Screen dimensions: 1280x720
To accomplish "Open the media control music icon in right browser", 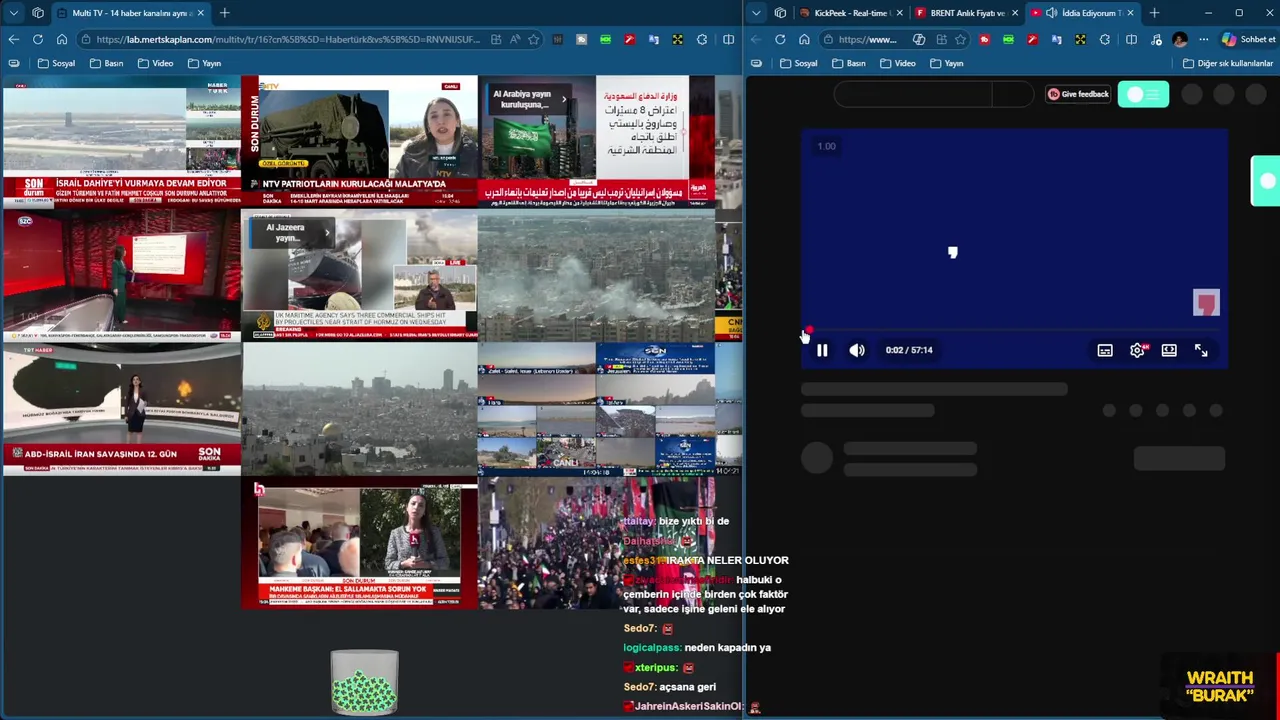I will 1156,39.
